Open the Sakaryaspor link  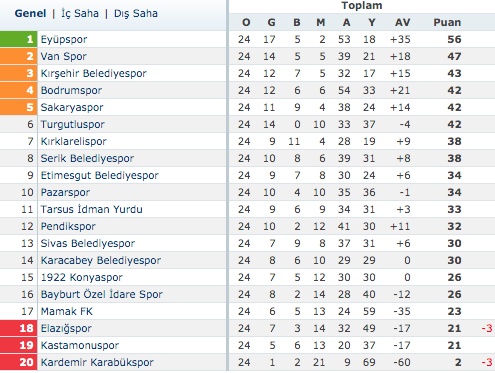pyautogui.click(x=72, y=107)
